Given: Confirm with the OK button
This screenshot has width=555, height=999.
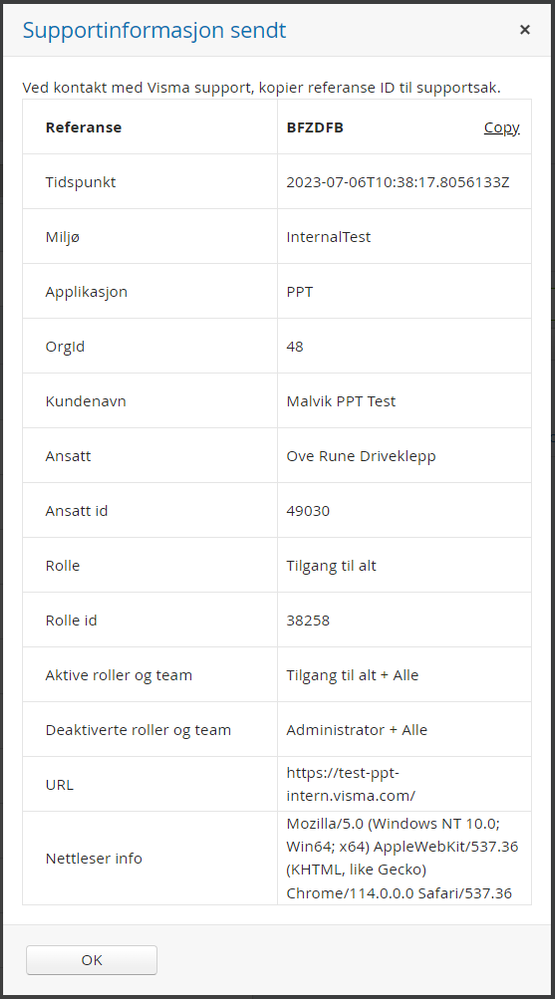Looking at the screenshot, I should pos(92,959).
